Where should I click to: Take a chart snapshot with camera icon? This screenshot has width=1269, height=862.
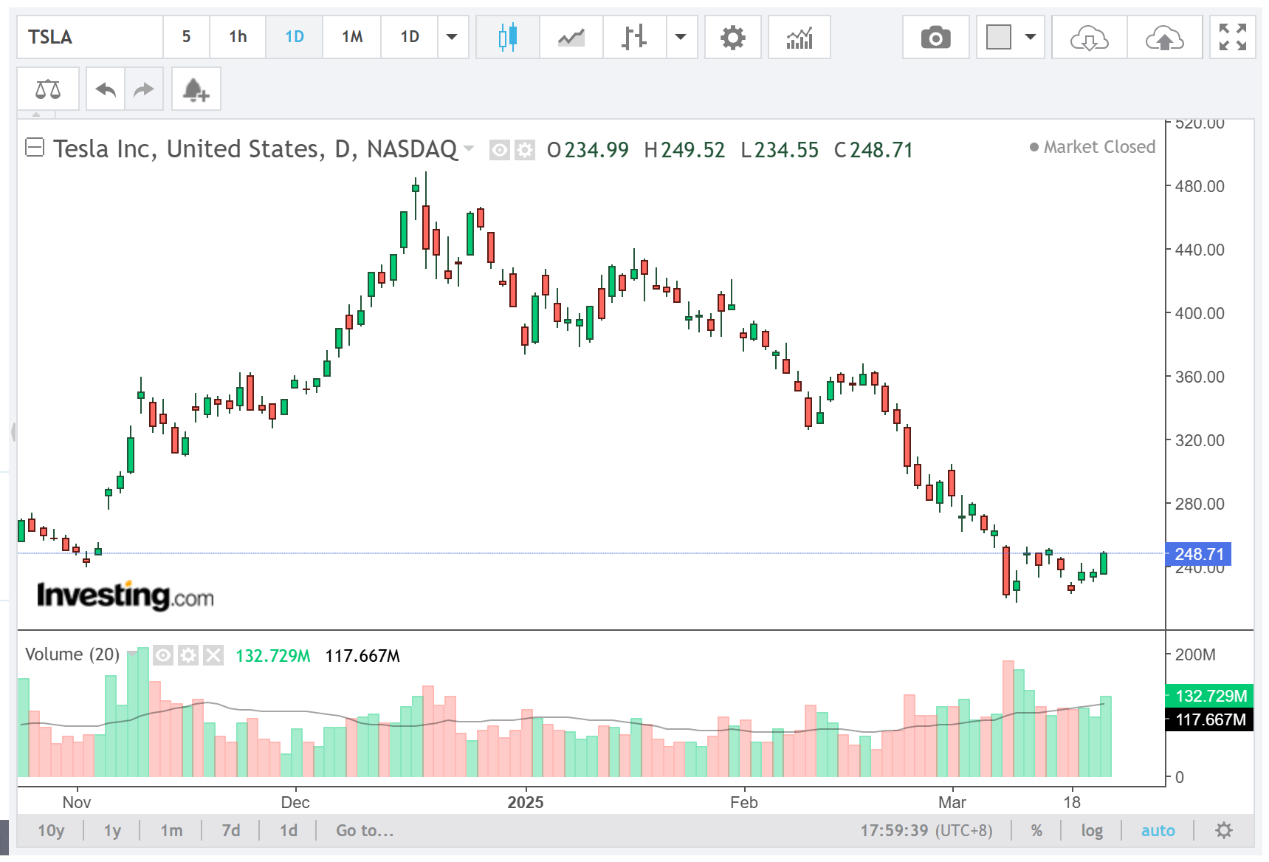tap(936, 38)
